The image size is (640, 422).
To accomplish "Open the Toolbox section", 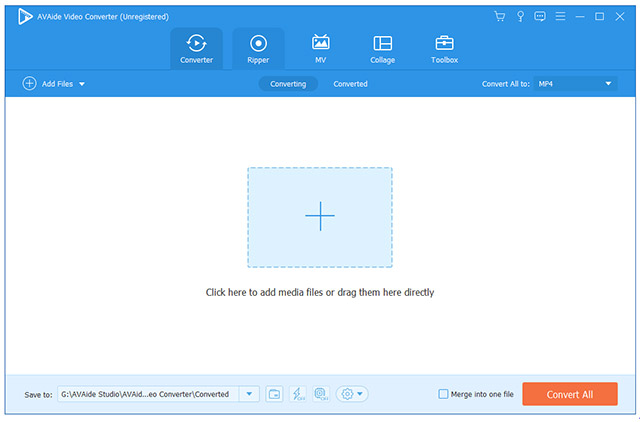I will (x=444, y=48).
